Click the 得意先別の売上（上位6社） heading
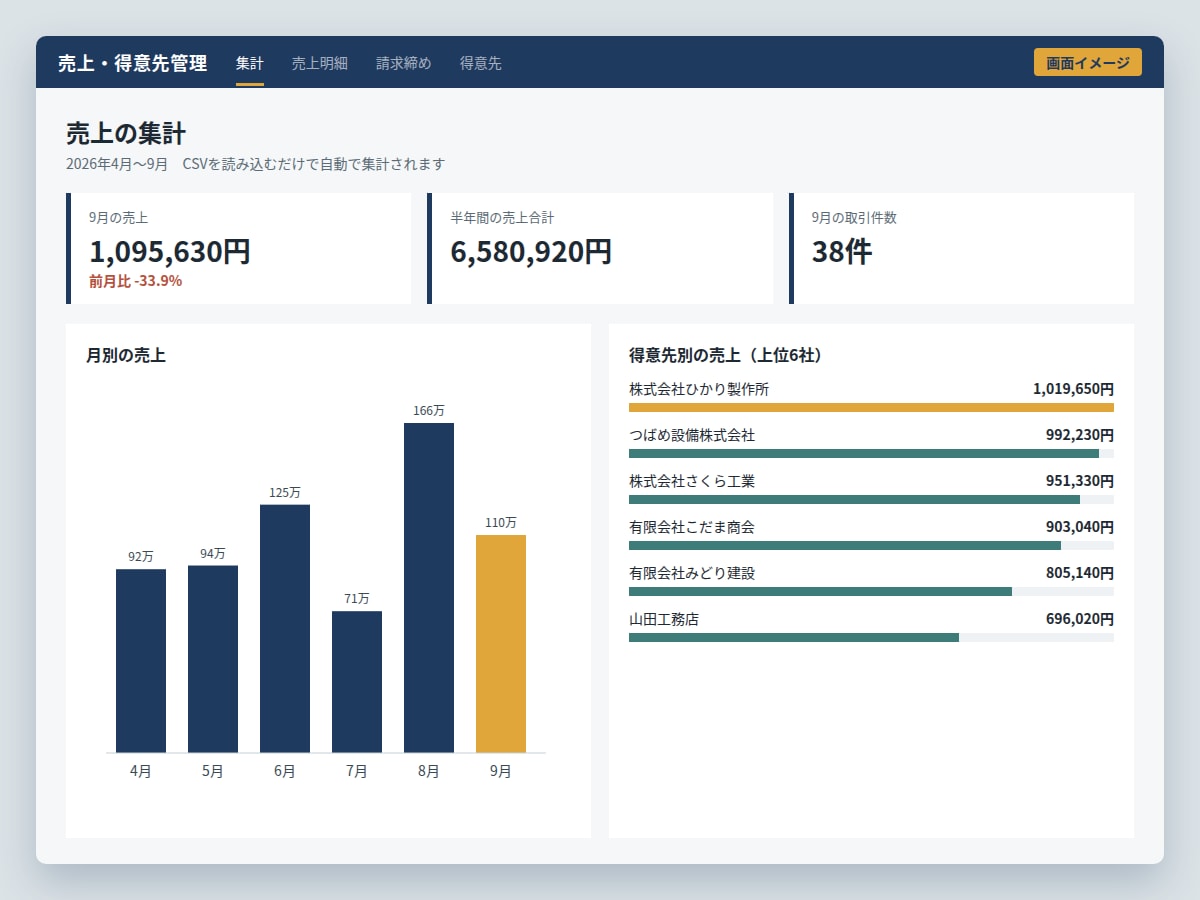Viewport: 1200px width, 900px height. [726, 355]
